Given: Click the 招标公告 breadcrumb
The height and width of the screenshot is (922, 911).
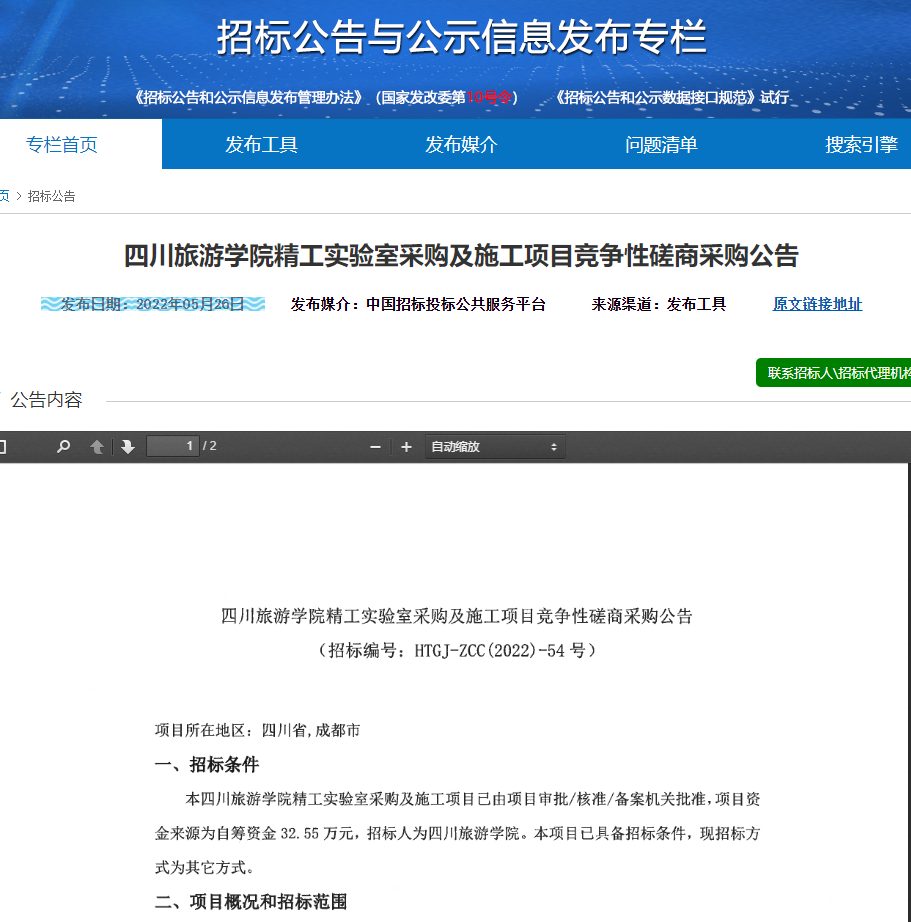Looking at the screenshot, I should coord(52,196).
